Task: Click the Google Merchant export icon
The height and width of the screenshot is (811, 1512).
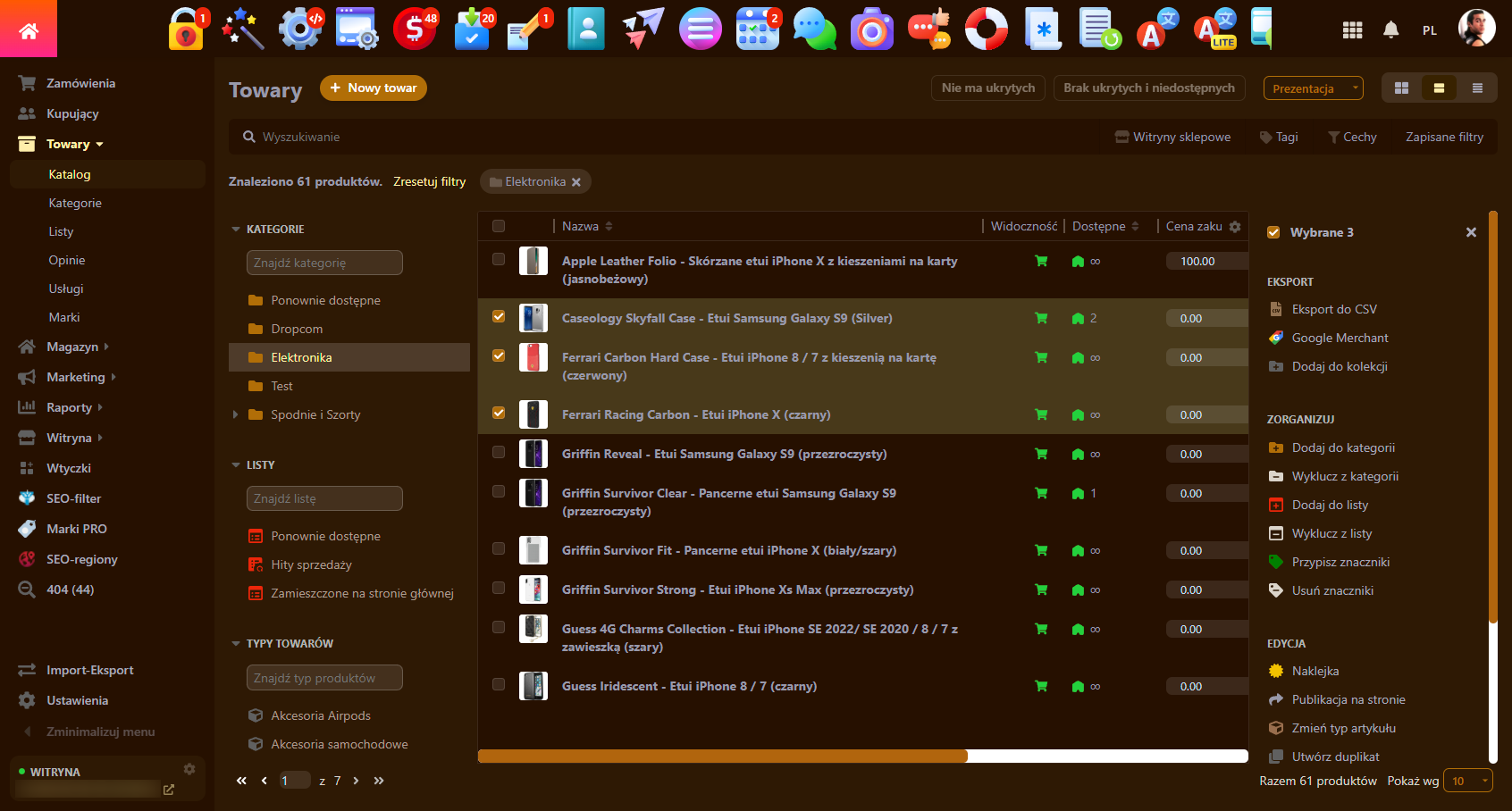Action: click(1276, 338)
